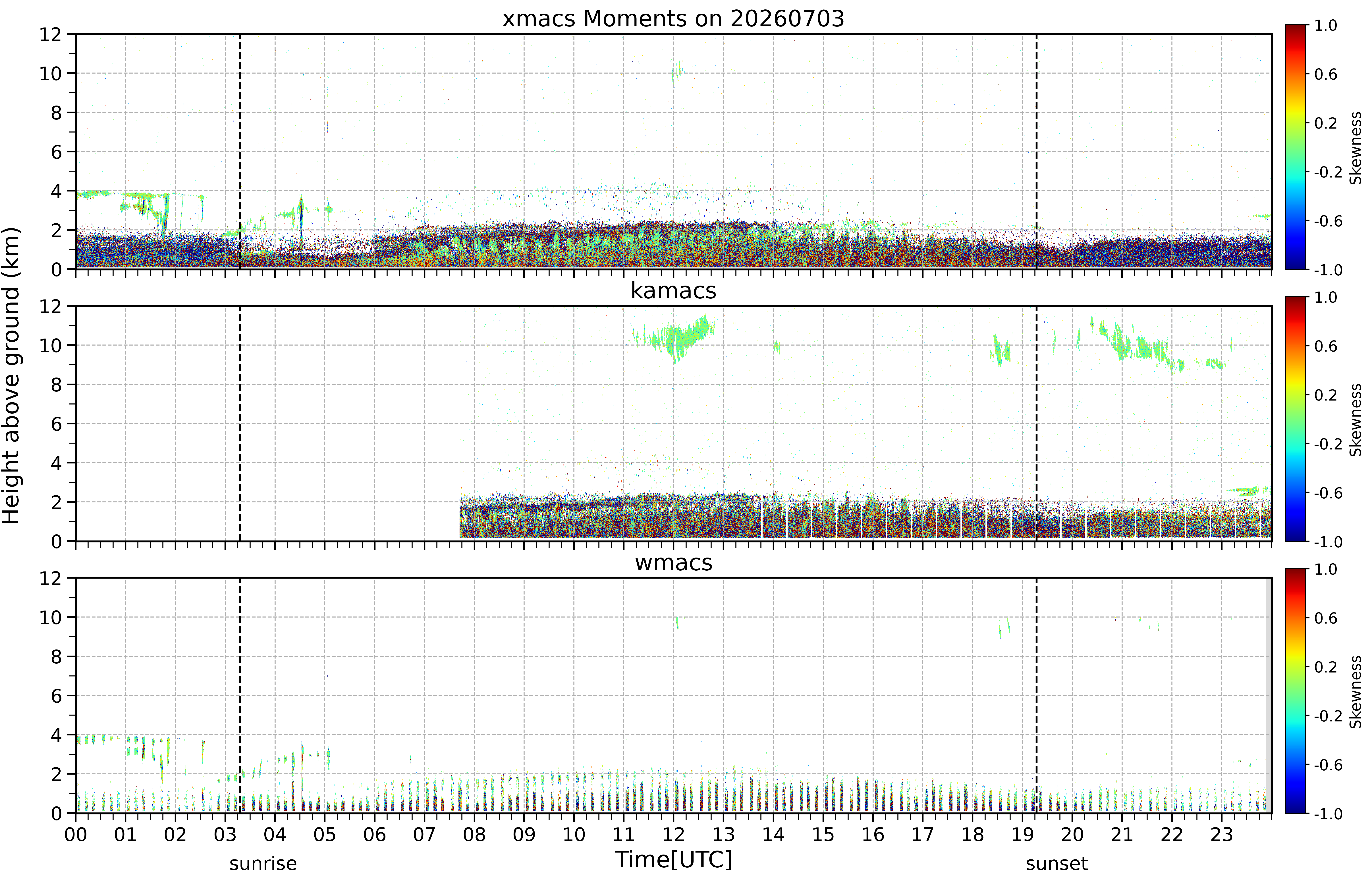This screenshot has width=1372, height=883.
Task: Click the sunset dashed line in kamacs panel
Action: click(1036, 423)
